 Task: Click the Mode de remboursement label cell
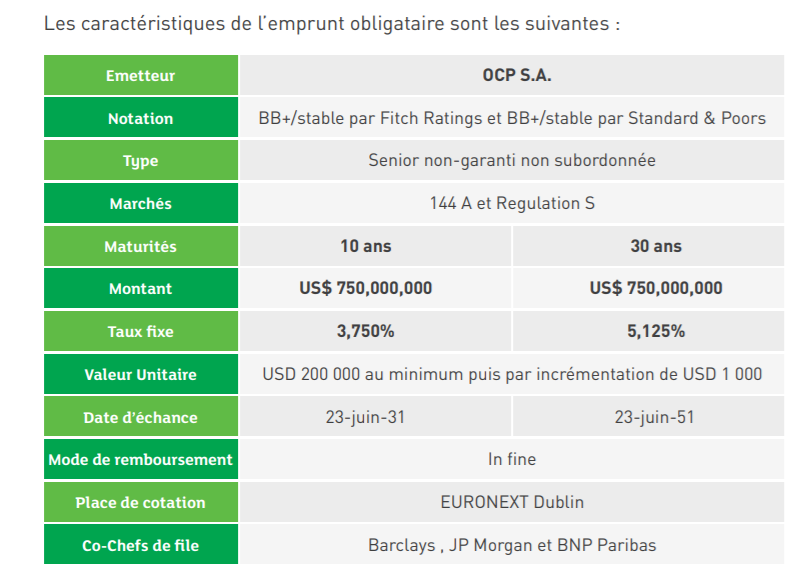(x=140, y=460)
